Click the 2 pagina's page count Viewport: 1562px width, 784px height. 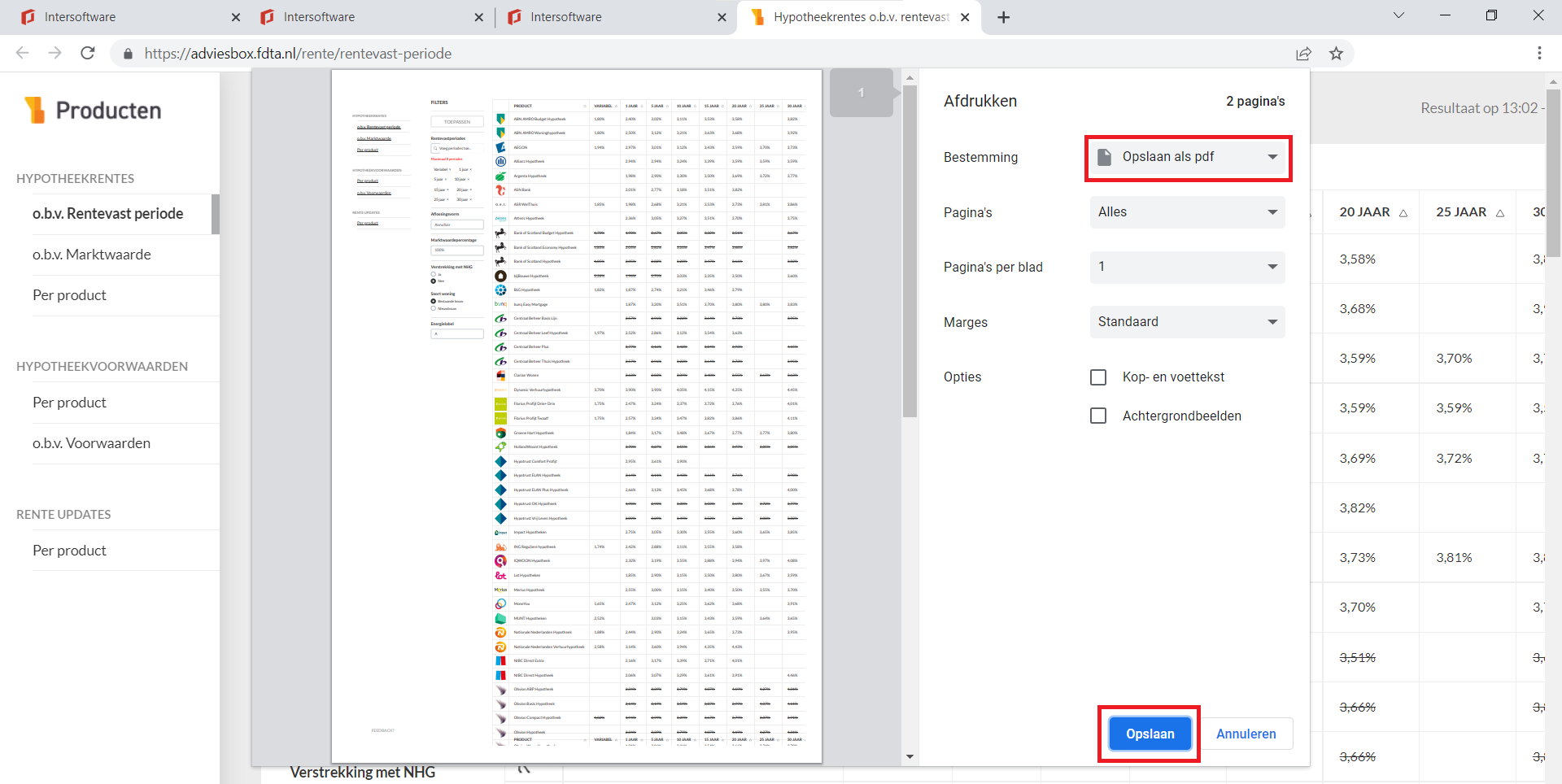1255,102
